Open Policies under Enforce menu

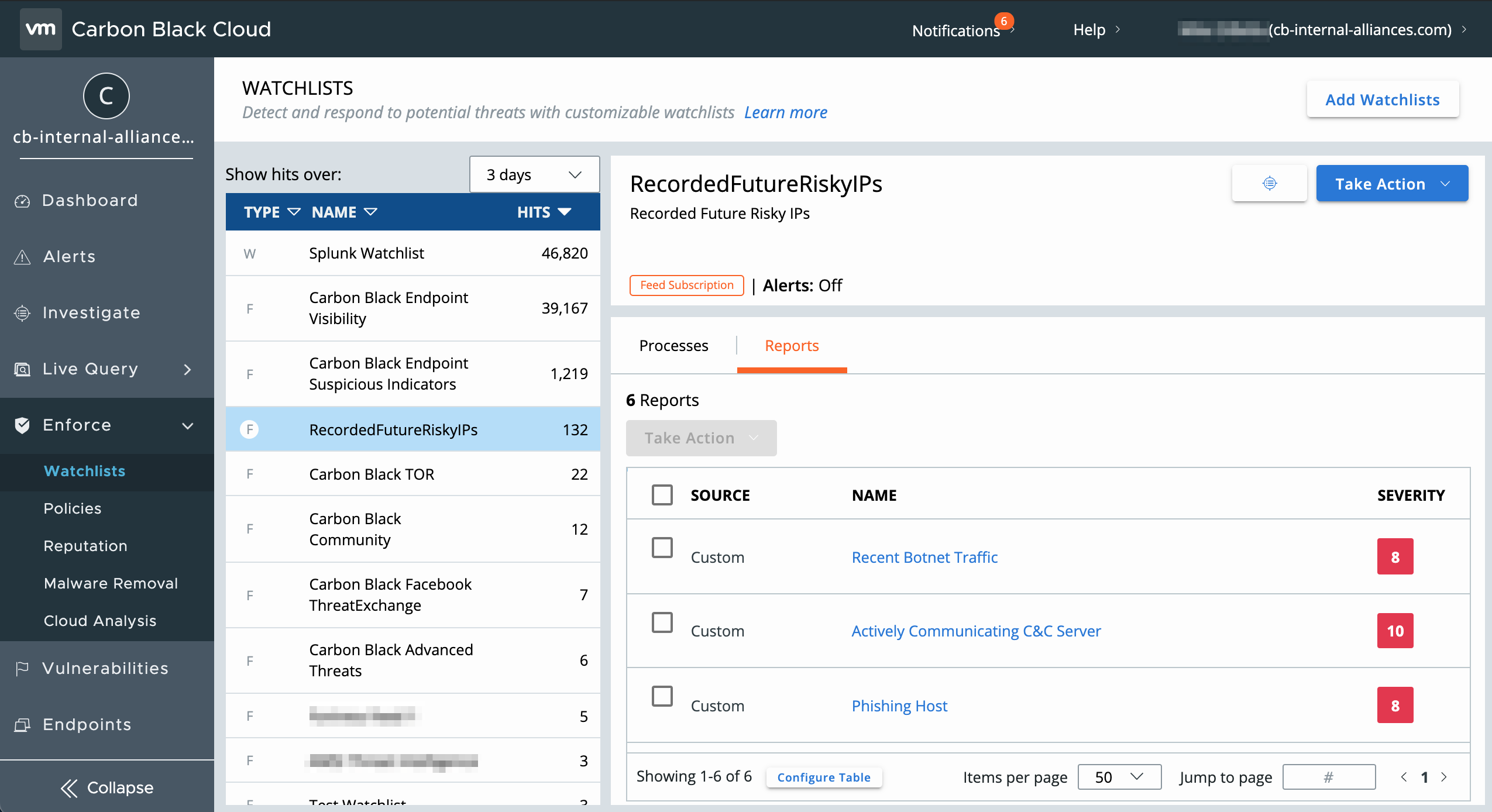[x=73, y=508]
